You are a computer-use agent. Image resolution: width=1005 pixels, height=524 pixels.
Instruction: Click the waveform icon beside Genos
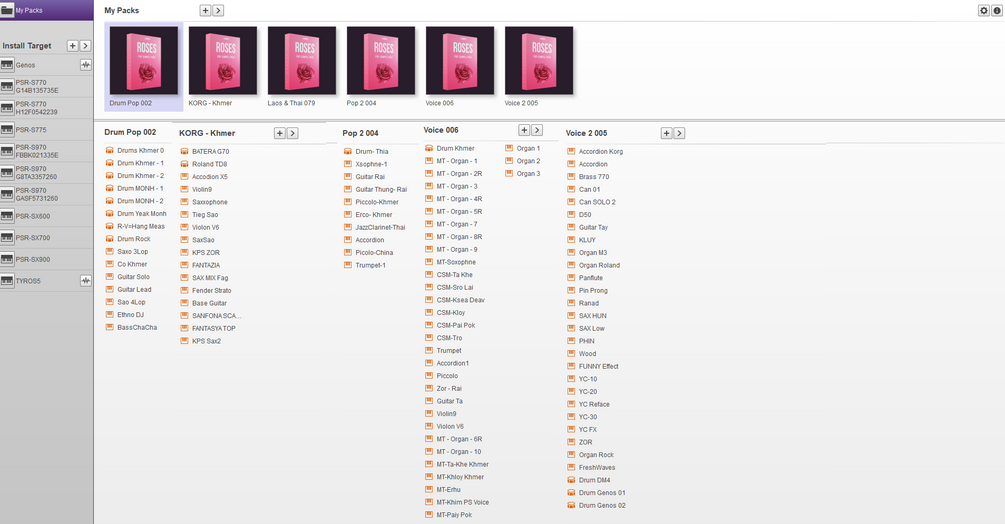tap(85, 65)
